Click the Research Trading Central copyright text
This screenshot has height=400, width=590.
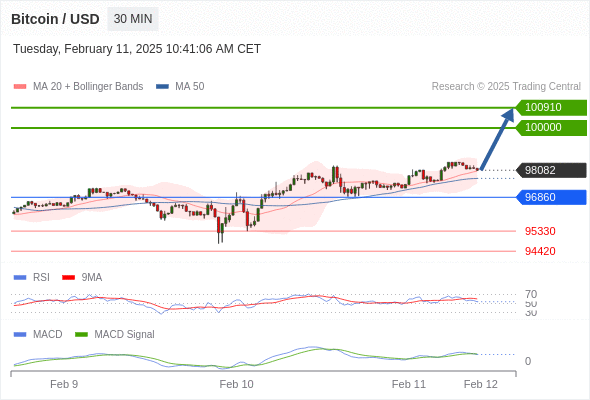tap(506, 87)
